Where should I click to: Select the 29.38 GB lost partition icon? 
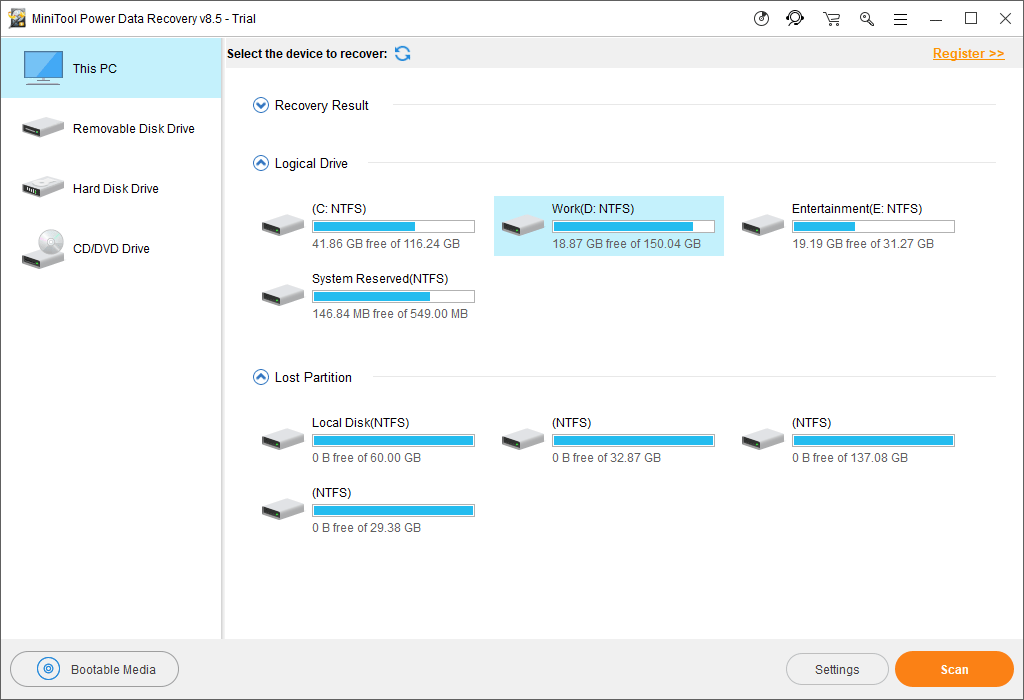pyautogui.click(x=283, y=509)
